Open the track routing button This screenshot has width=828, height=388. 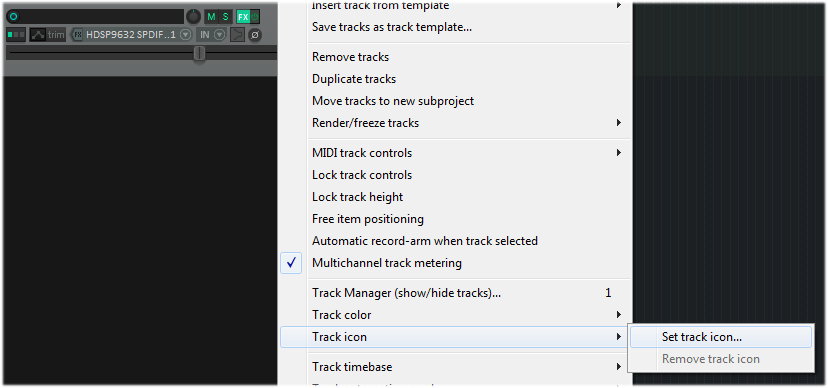pyautogui.click(x=238, y=35)
